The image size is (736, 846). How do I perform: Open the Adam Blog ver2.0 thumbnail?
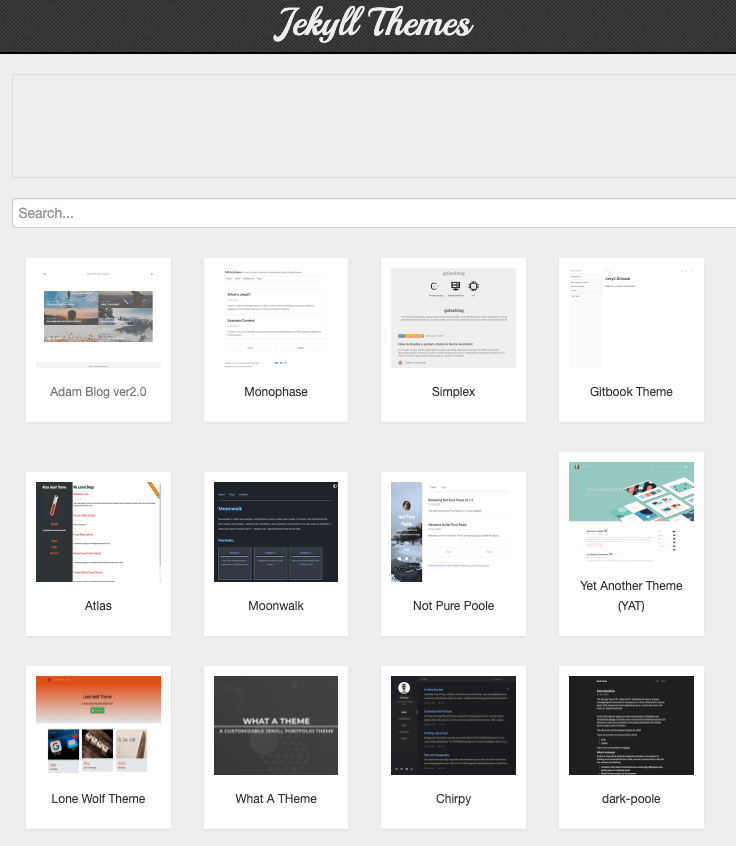click(98, 318)
